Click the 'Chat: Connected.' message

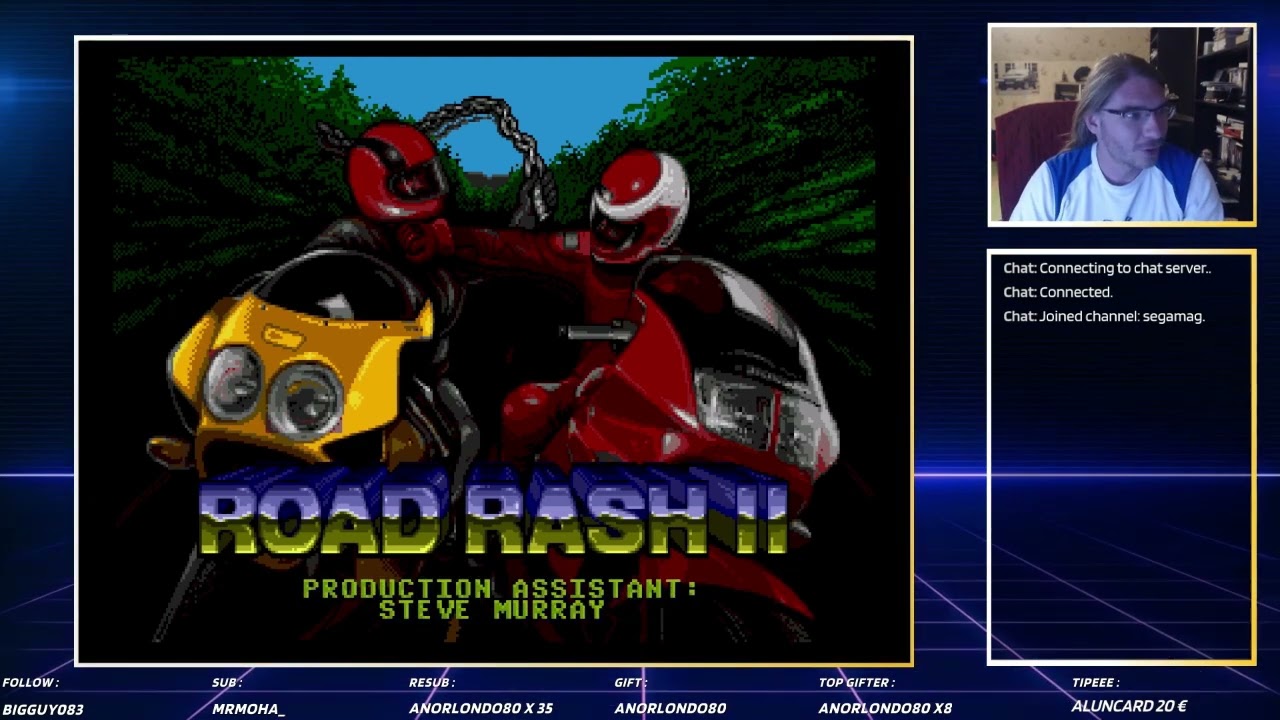tap(1058, 292)
